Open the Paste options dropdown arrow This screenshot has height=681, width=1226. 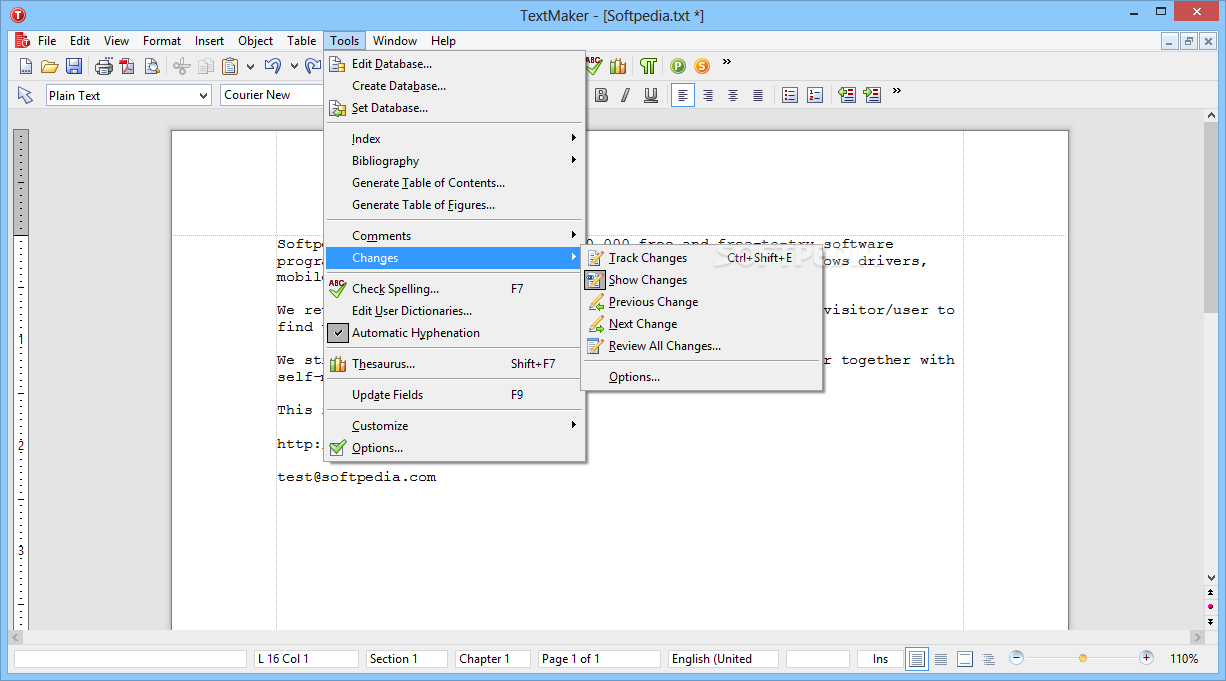[250, 66]
